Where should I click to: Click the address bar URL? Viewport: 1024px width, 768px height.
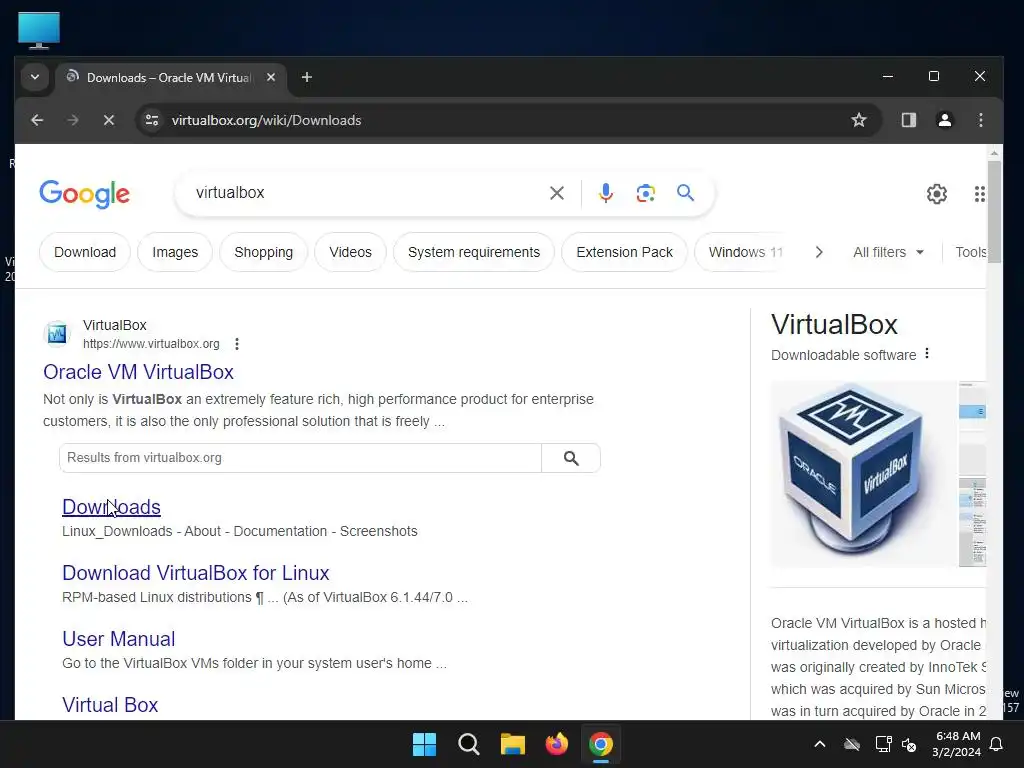coord(266,120)
